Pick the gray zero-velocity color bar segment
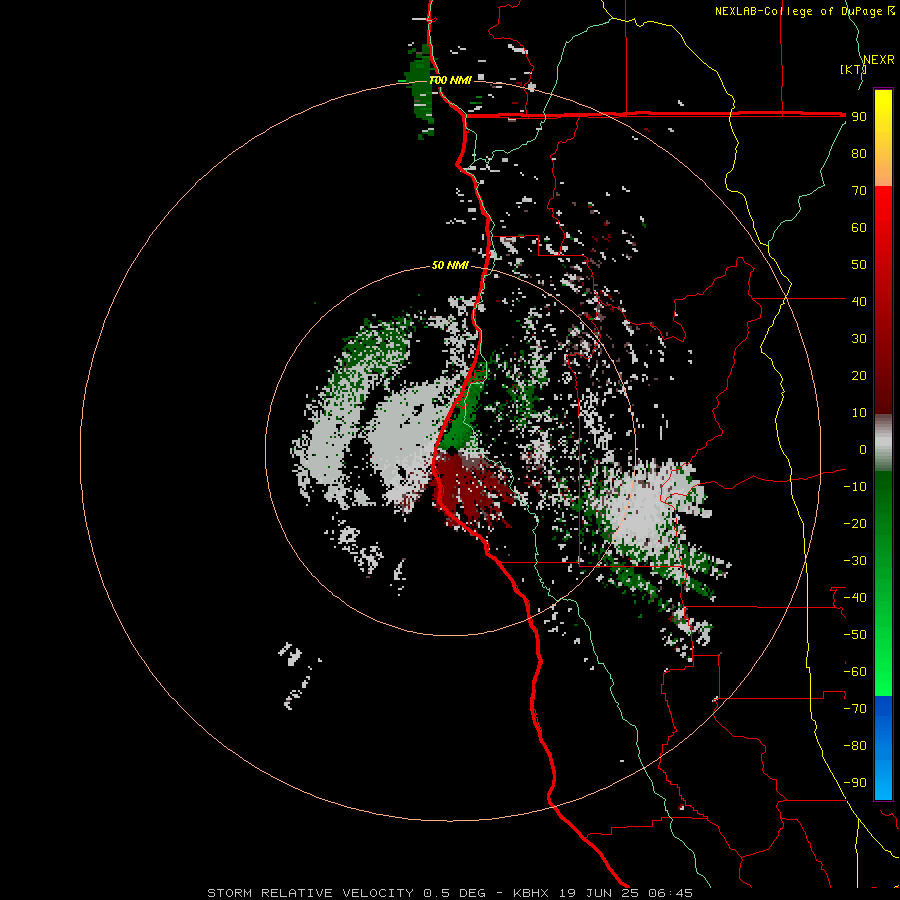Viewport: 900px width, 900px height. click(883, 442)
